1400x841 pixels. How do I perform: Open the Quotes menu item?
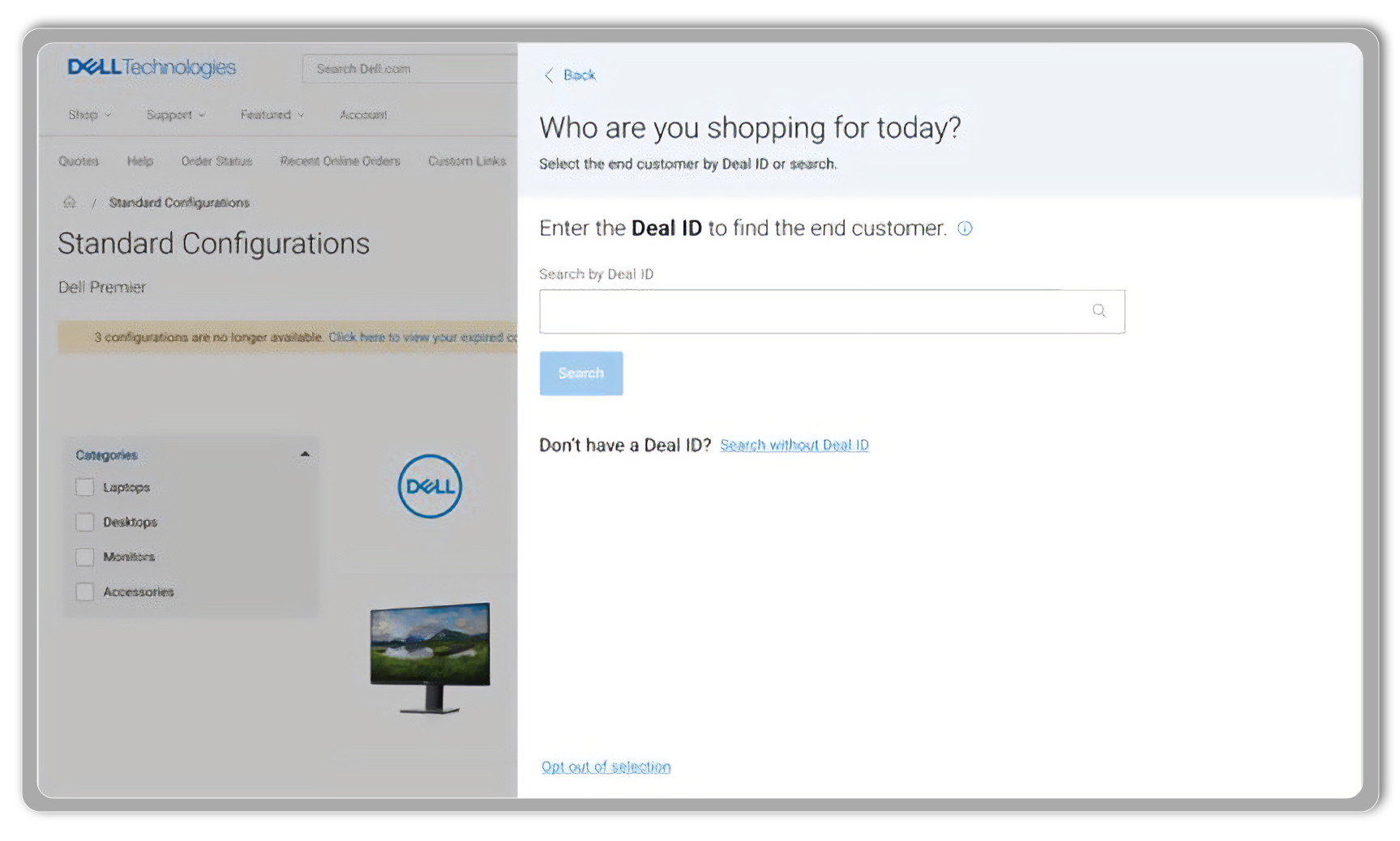[78, 160]
